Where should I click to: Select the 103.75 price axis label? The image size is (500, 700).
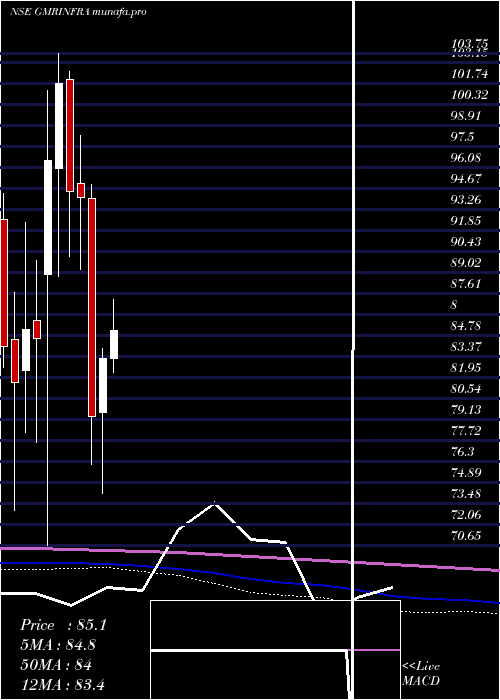[x=470, y=44]
